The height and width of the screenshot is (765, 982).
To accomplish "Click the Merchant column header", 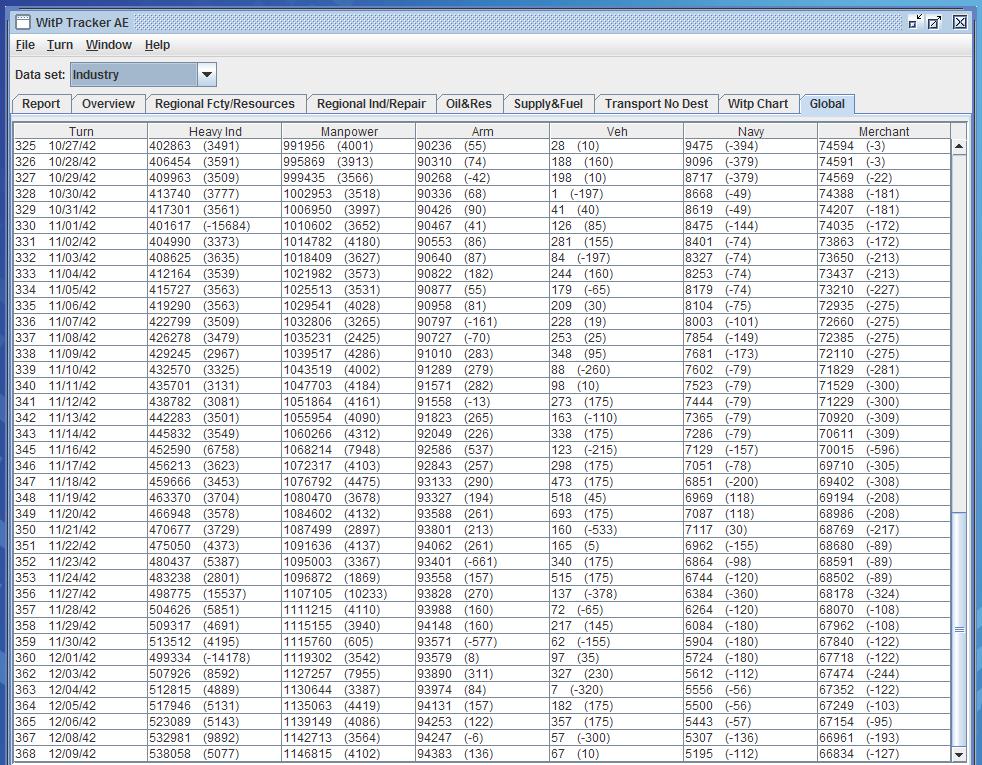I will 884,131.
